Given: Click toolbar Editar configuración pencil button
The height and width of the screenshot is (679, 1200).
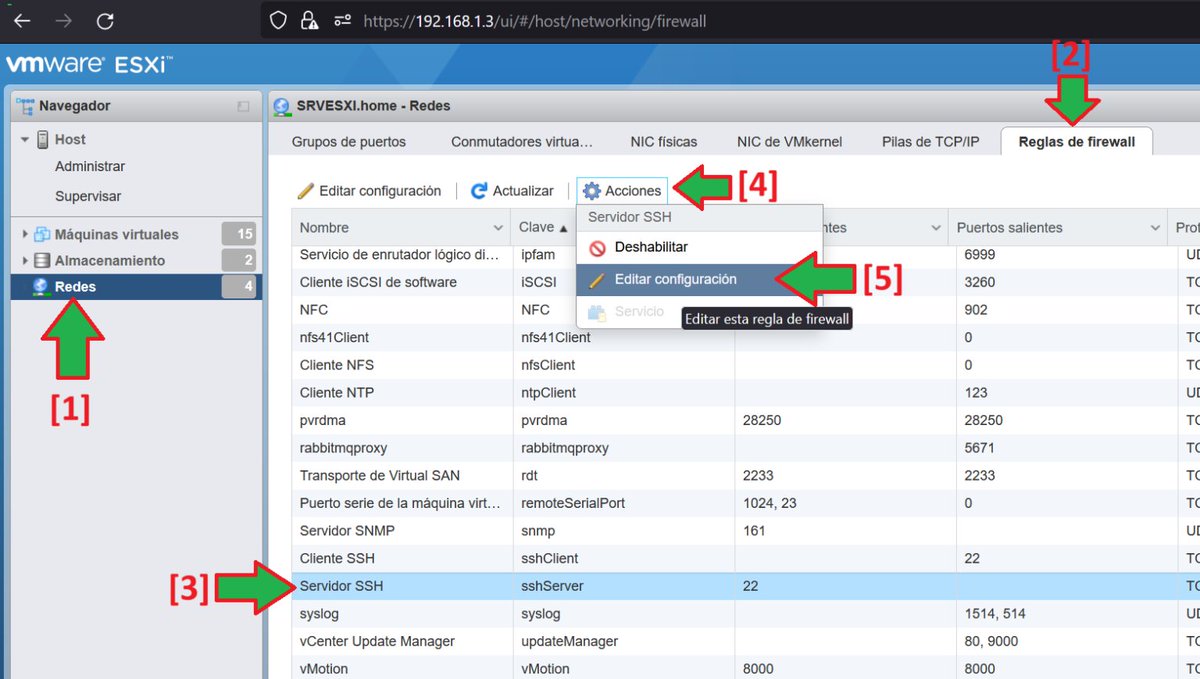Looking at the screenshot, I should click(369, 191).
